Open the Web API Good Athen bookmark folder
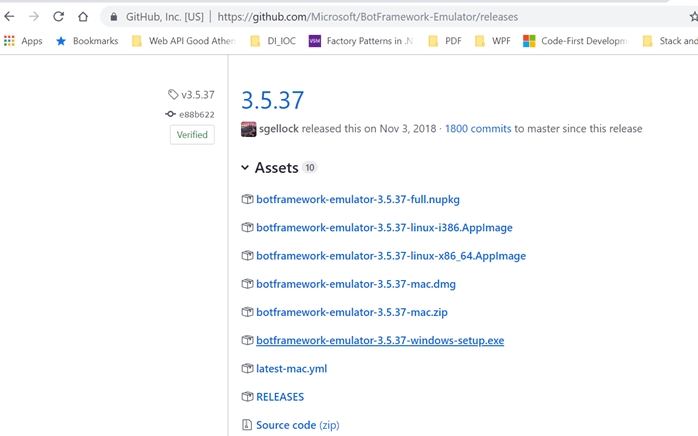The height and width of the screenshot is (436, 698). click(184, 41)
